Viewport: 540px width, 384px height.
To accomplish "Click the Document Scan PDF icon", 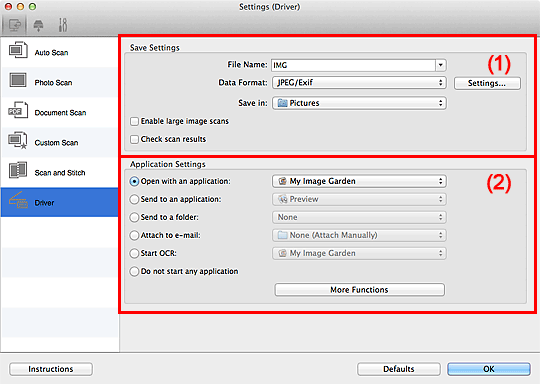I will tap(18, 110).
